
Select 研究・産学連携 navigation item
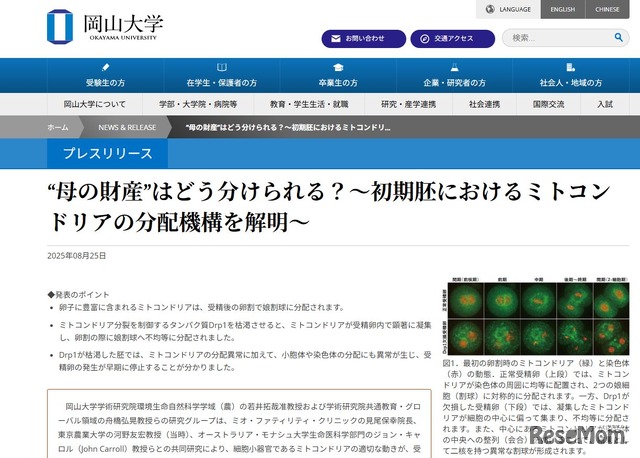408,104
